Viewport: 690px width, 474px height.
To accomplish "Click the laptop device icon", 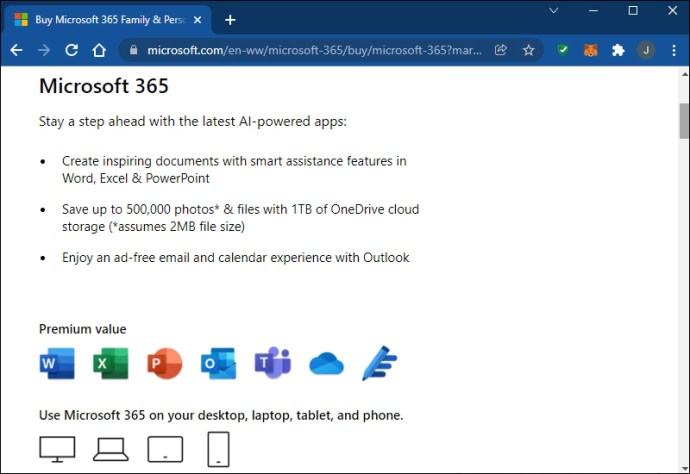I will 111,449.
